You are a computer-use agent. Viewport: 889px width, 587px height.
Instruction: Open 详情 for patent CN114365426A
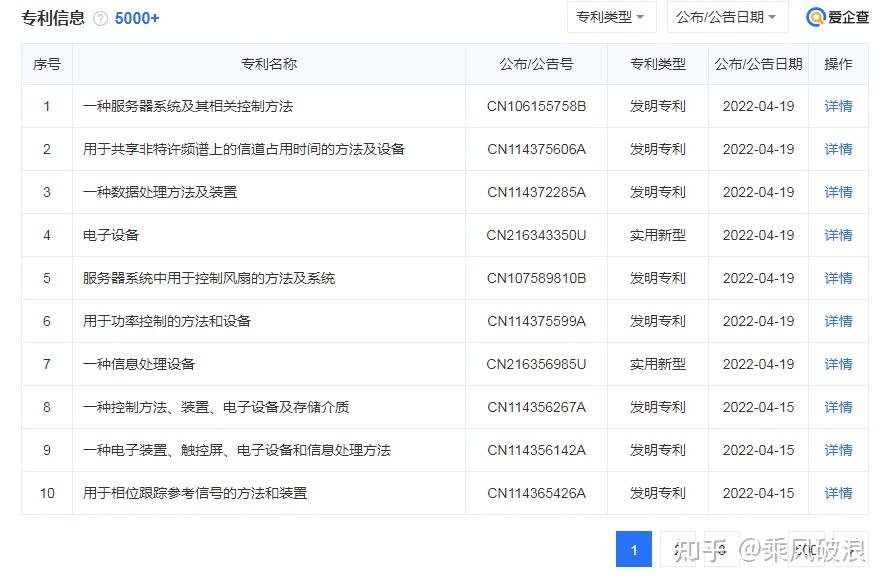click(x=838, y=493)
